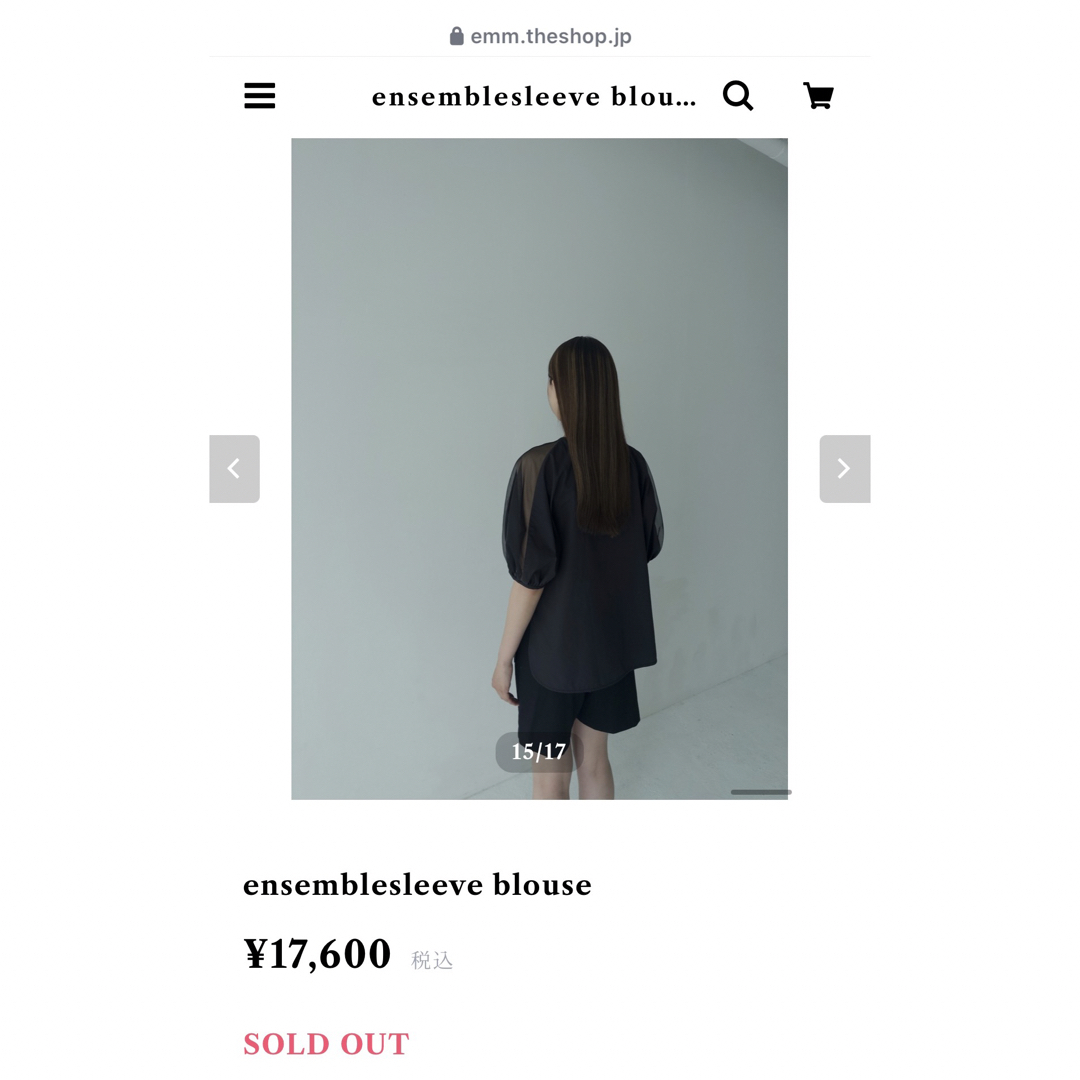Click the small scroll indicator bar on photo
1080x1080 pixels.
coord(761,792)
